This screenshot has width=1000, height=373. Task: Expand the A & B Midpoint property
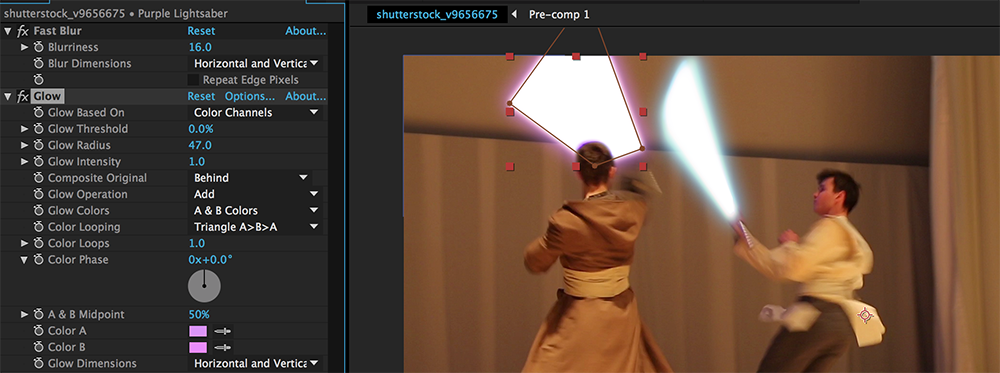tap(25, 314)
